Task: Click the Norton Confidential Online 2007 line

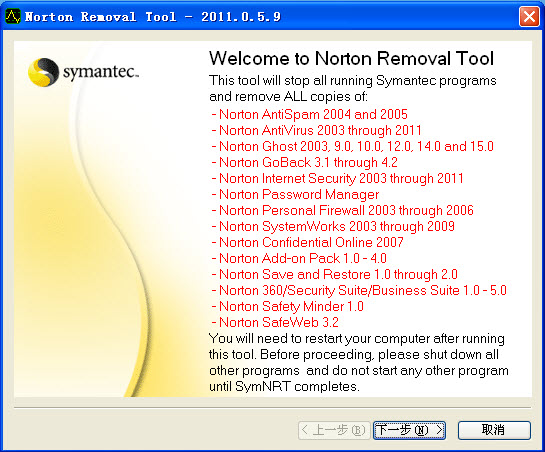Action: pos(307,242)
